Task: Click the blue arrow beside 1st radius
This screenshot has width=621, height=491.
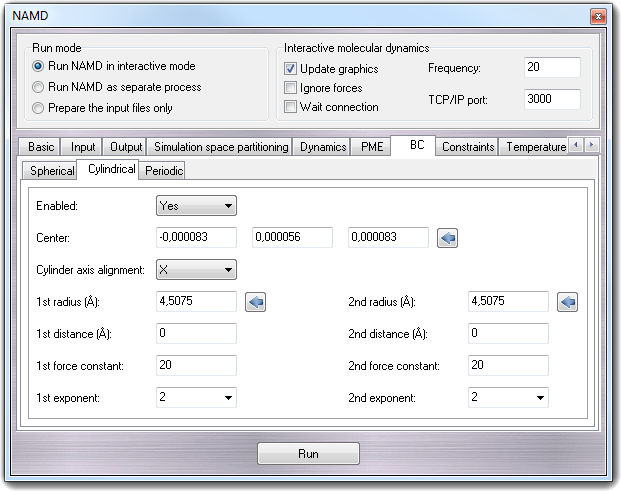Action: point(255,302)
